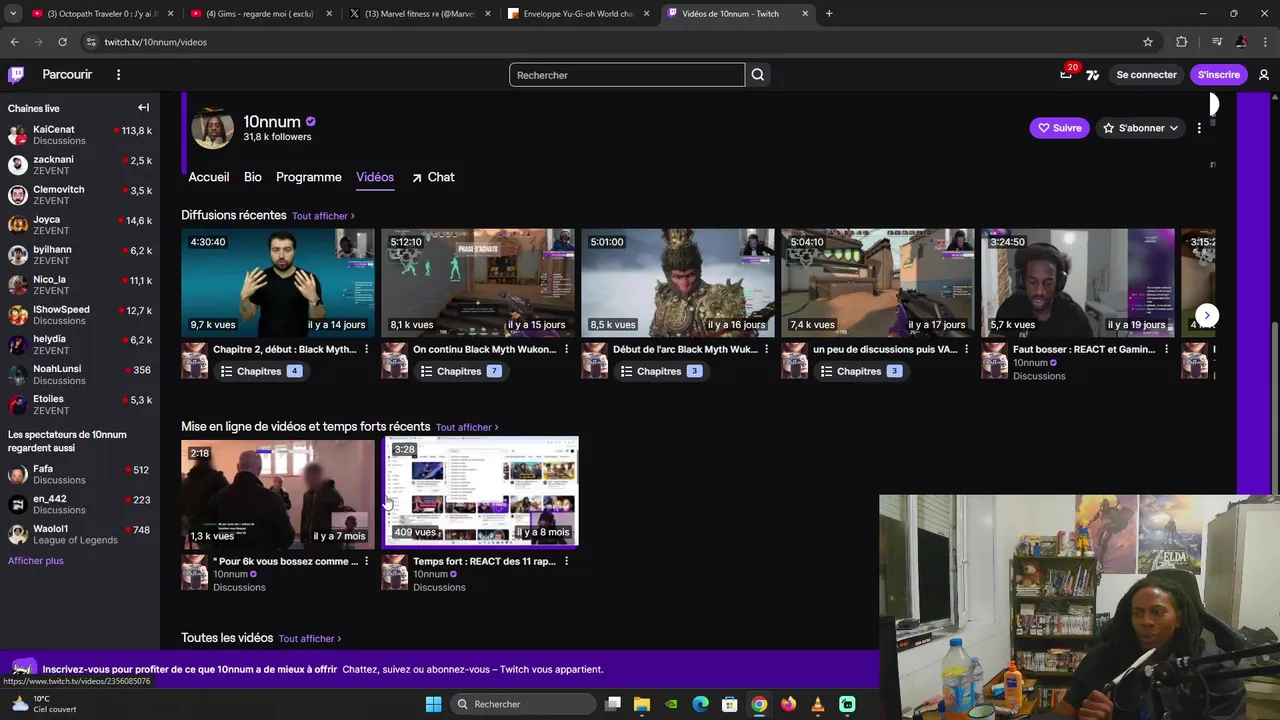
Task: Open Joyca live channel
Action: click(80, 225)
